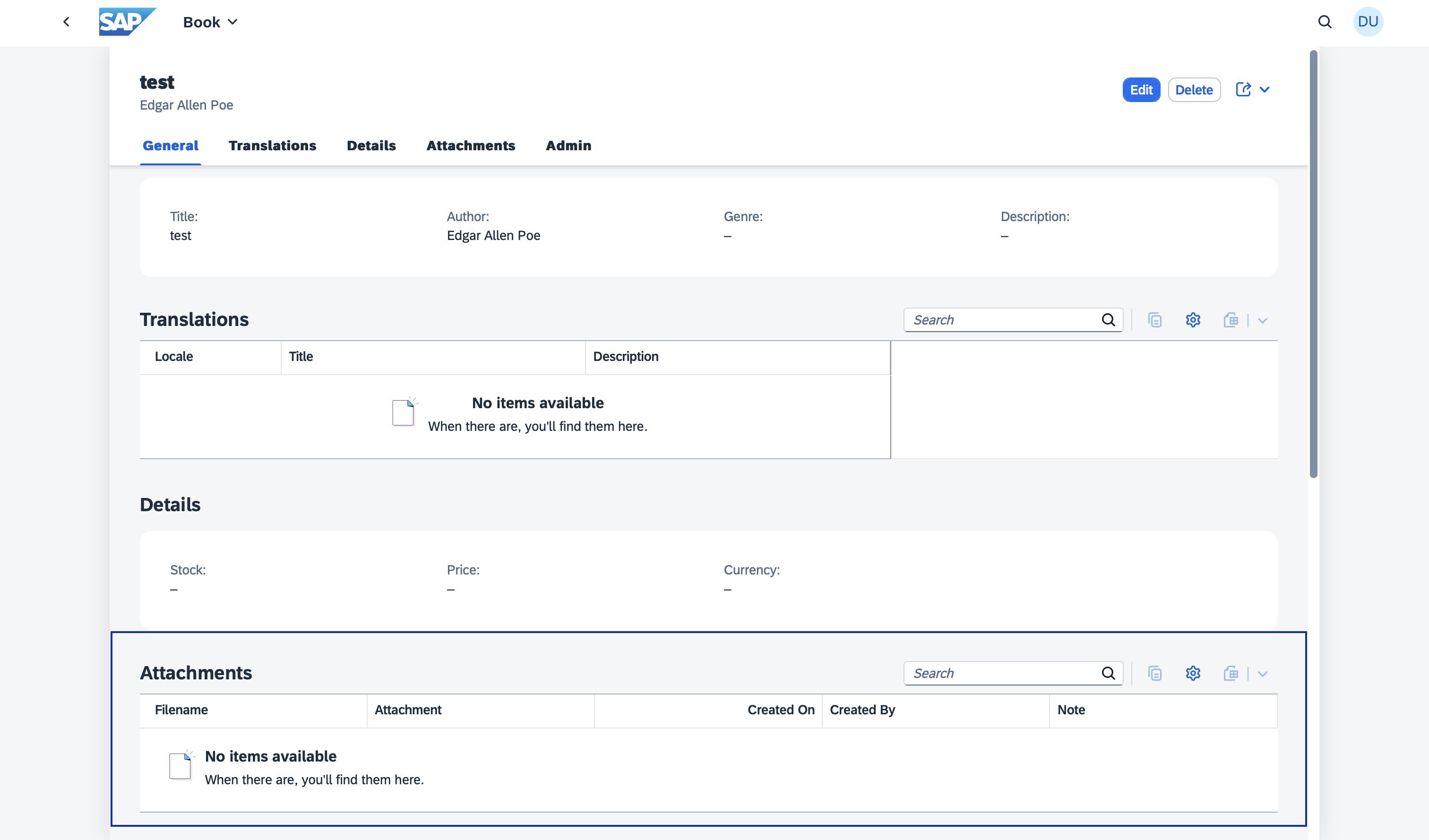Click the Translations Description column header
The width and height of the screenshot is (1429, 840).
tap(738, 357)
